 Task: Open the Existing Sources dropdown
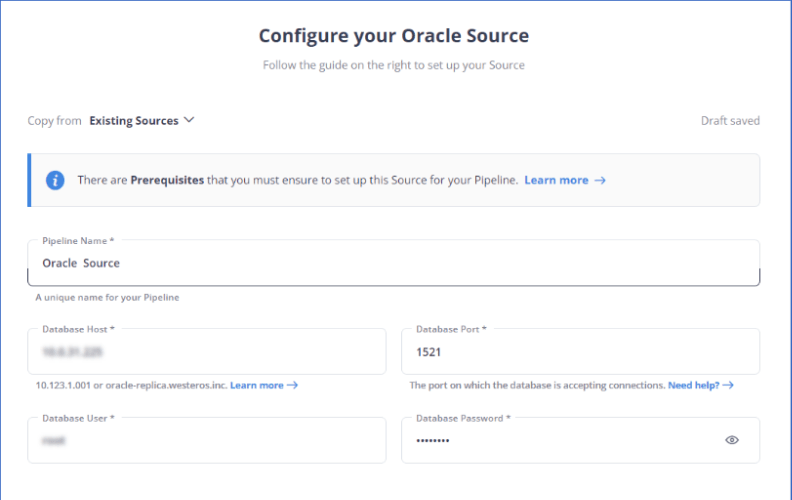coord(141,121)
